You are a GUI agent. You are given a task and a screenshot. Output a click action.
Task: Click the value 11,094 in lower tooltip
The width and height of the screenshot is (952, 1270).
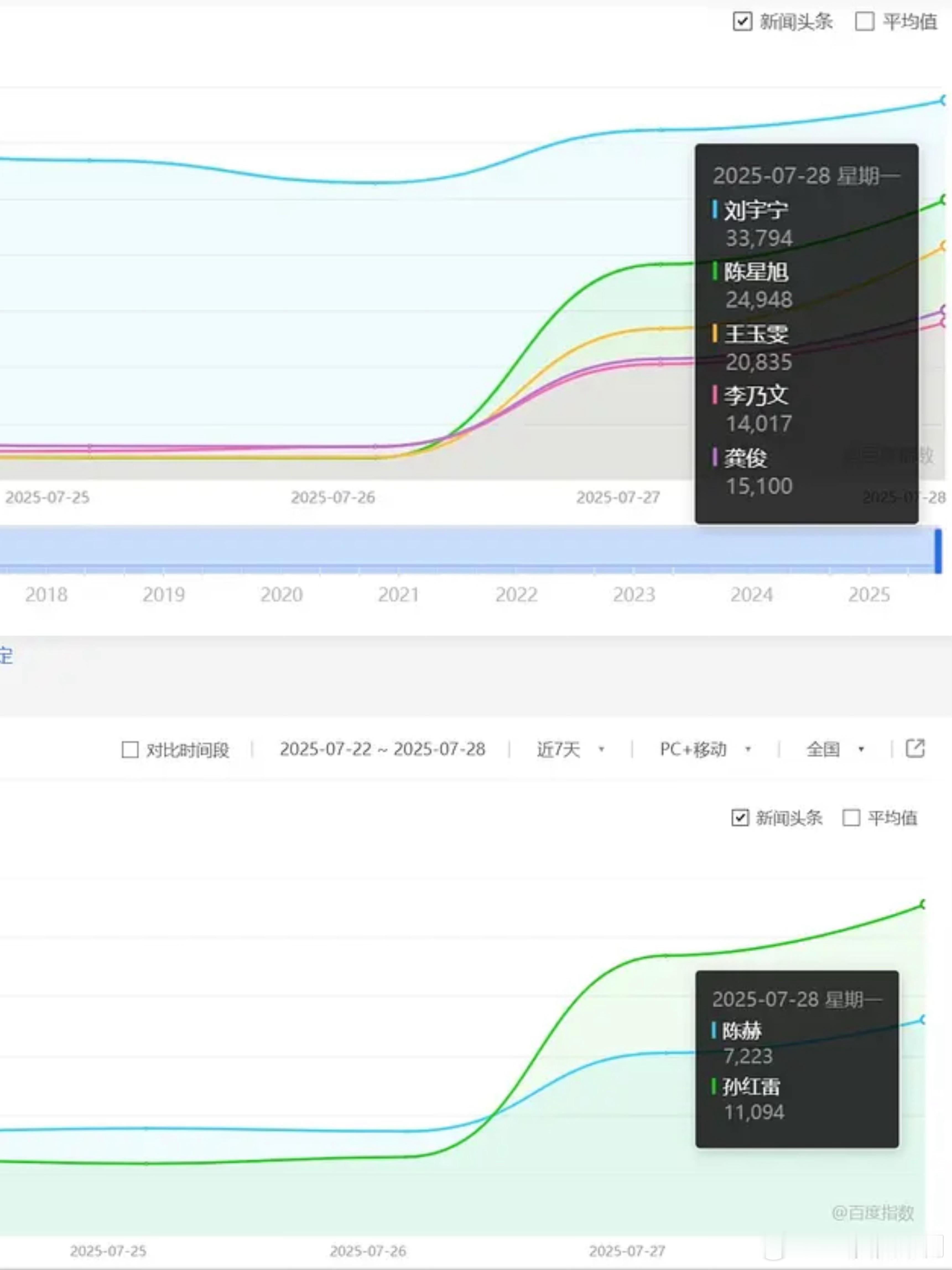pos(754,1113)
